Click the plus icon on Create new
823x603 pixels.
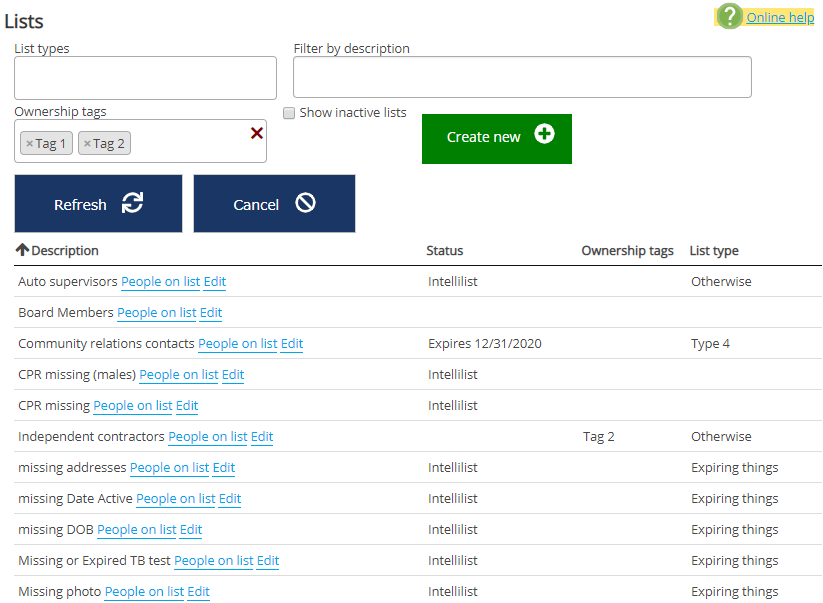click(544, 135)
